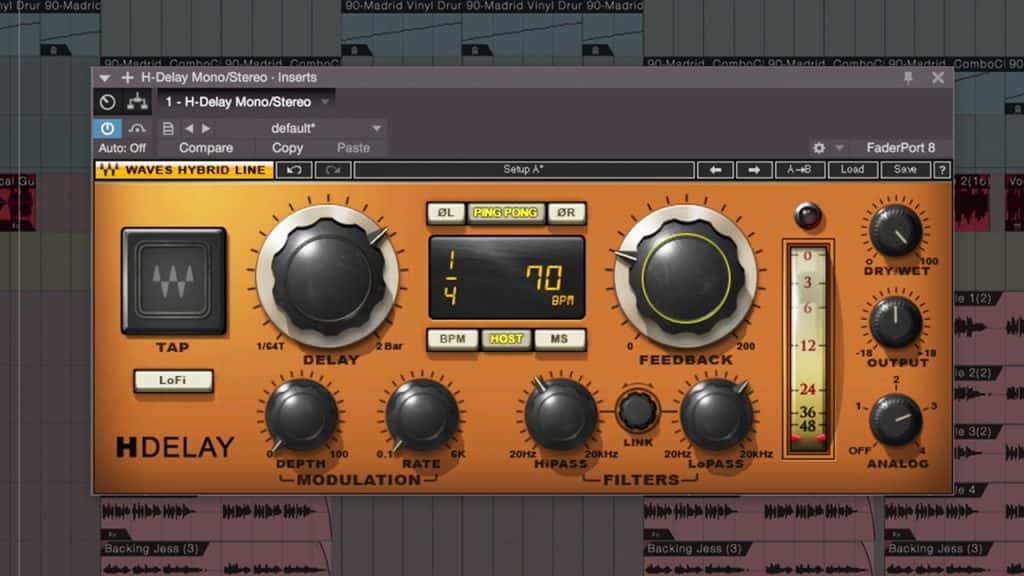This screenshot has height=576, width=1024.
Task: Select the Copy option
Action: pyautogui.click(x=287, y=147)
